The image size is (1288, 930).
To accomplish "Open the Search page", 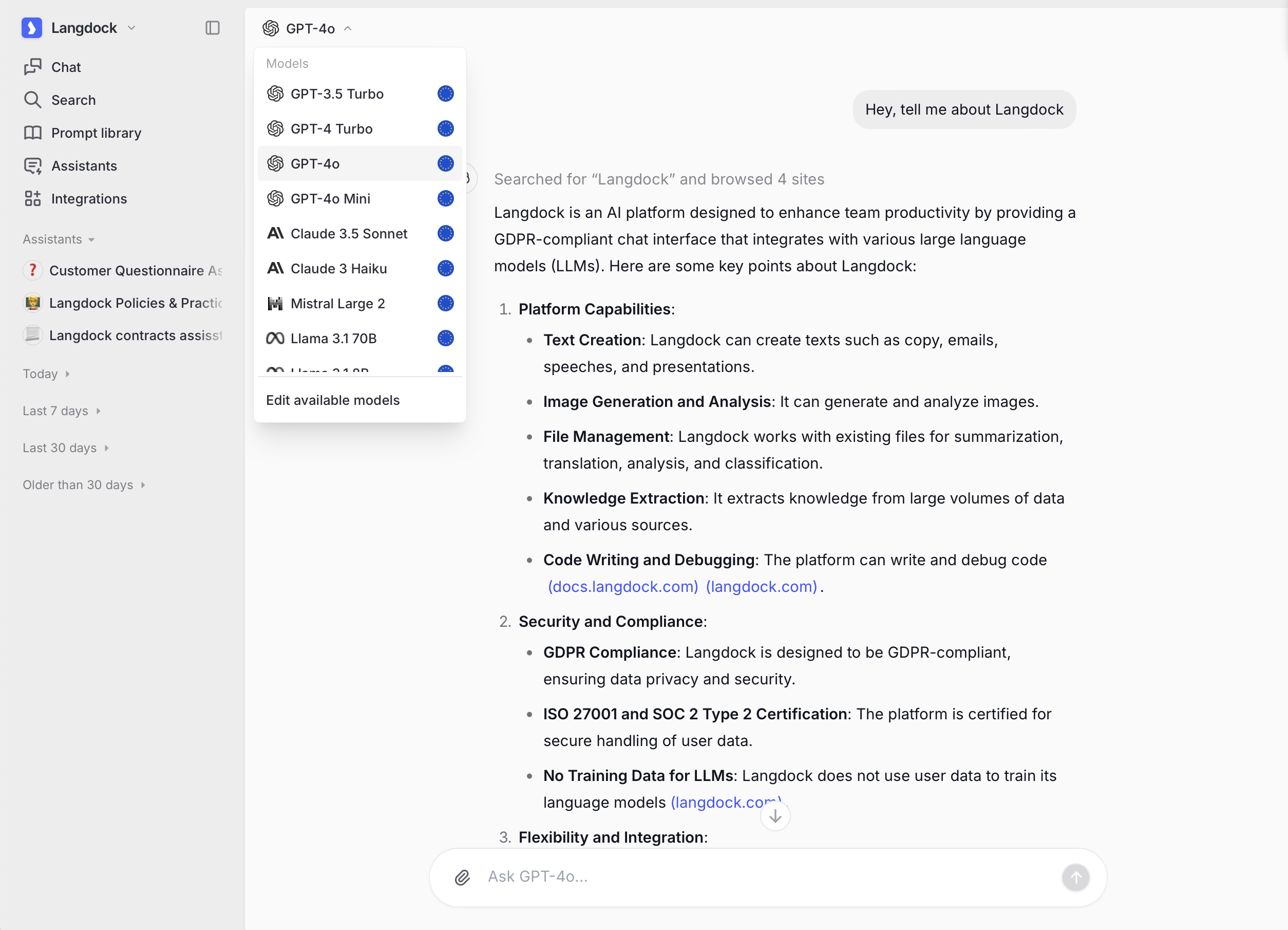I will point(73,100).
